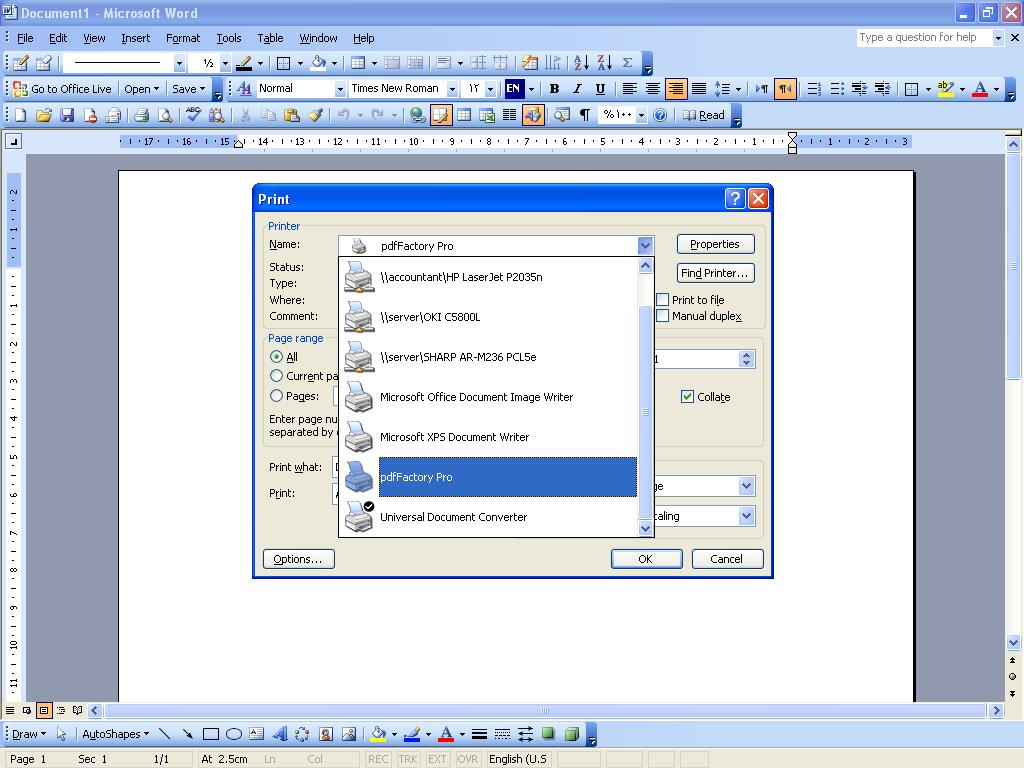Click the Sort Ascending icon

[x=581, y=63]
